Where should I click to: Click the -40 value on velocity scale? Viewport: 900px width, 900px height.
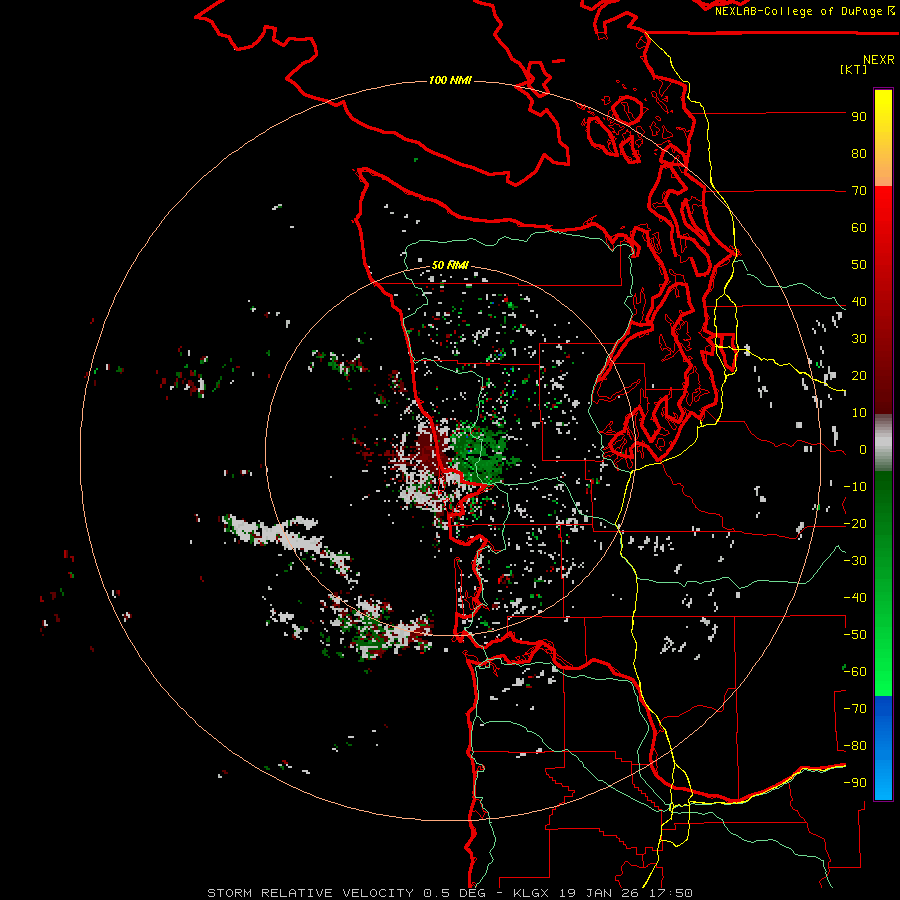855,598
